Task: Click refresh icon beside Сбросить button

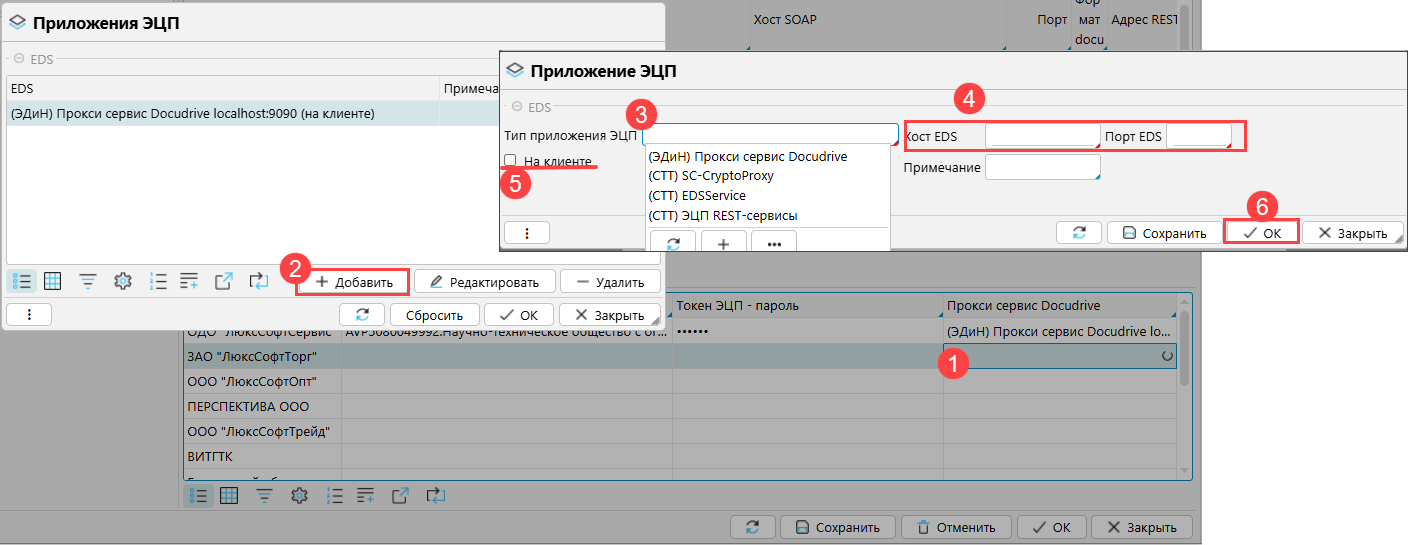Action: click(x=362, y=314)
